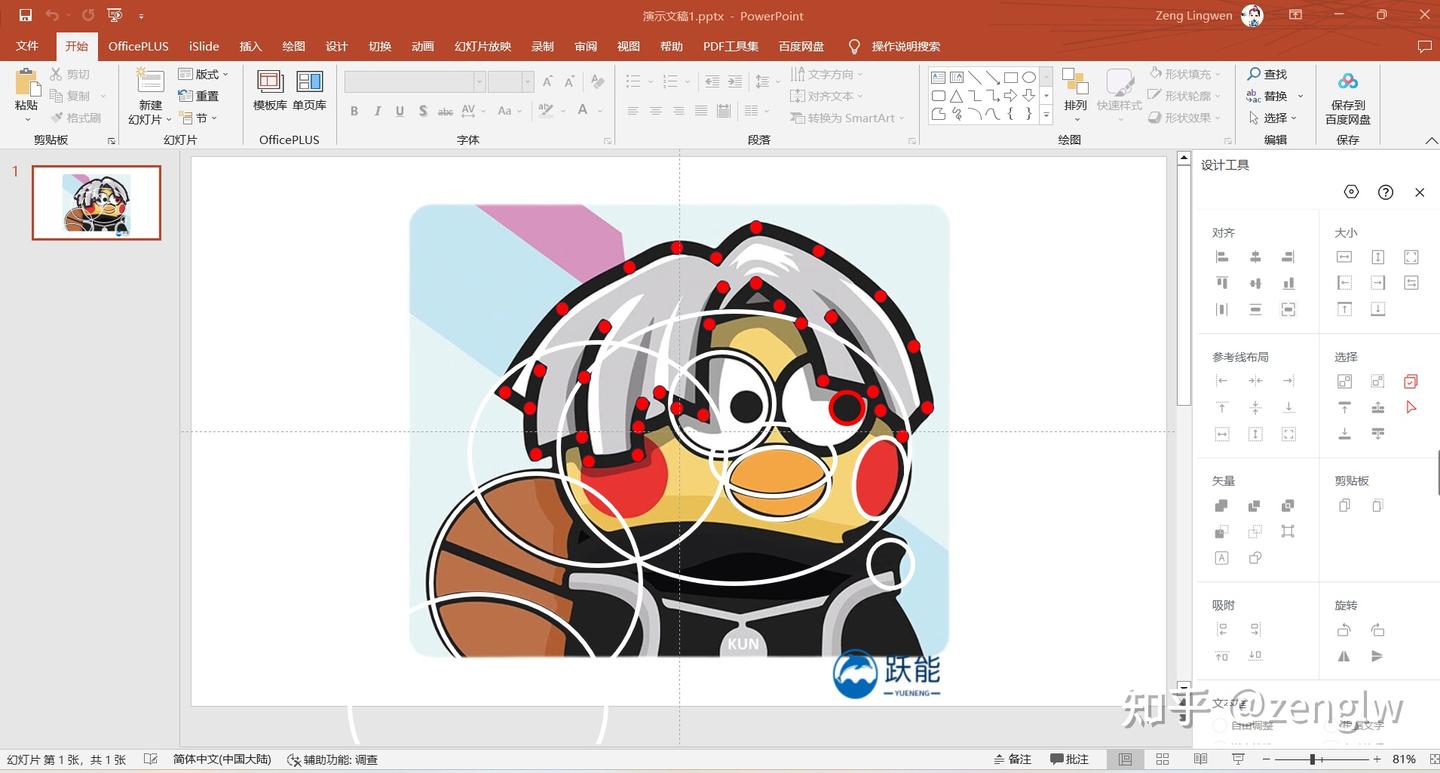
Task: Click rotate left icon in 旋转 section
Action: 1345,630
